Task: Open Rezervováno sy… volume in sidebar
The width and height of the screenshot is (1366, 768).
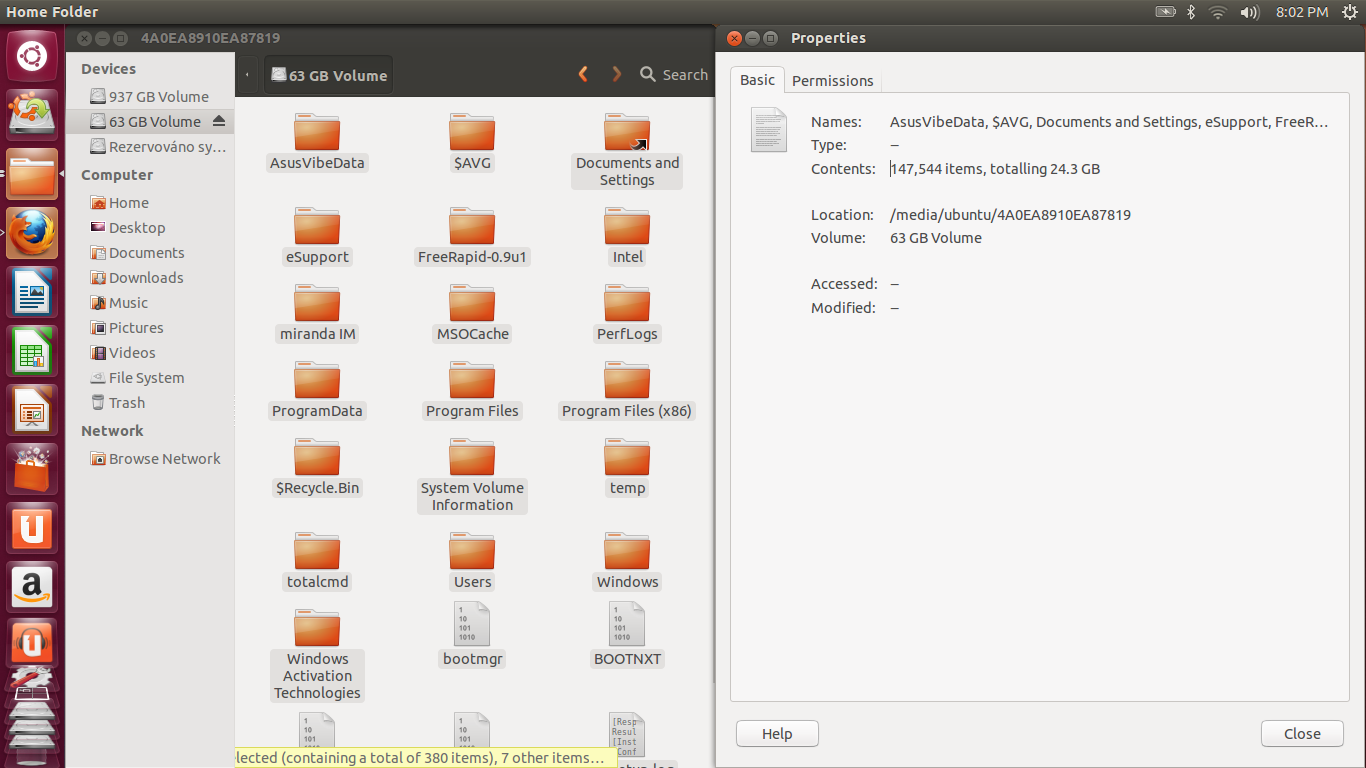Action: (150, 146)
